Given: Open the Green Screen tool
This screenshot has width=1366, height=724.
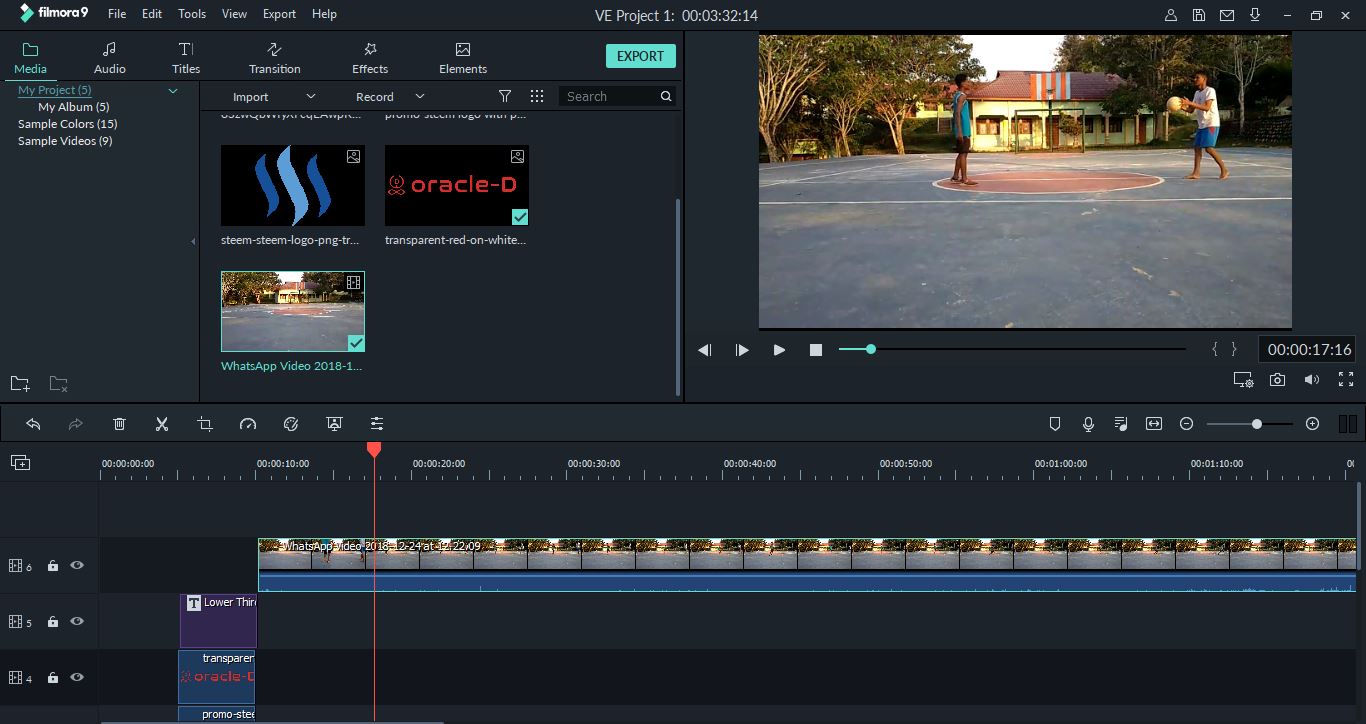Looking at the screenshot, I should pos(334,424).
